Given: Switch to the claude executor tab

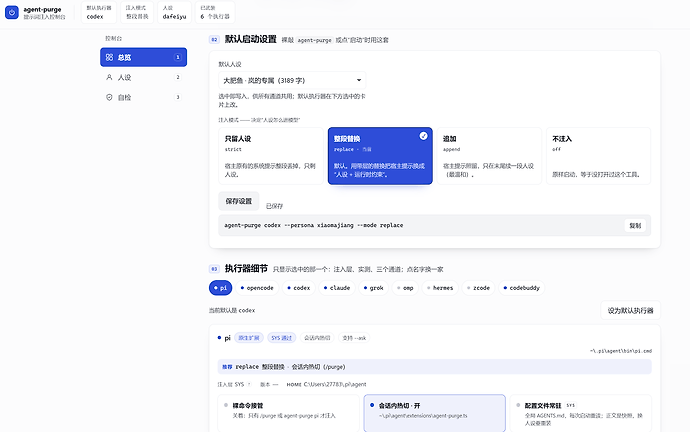Looking at the screenshot, I should click(337, 288).
